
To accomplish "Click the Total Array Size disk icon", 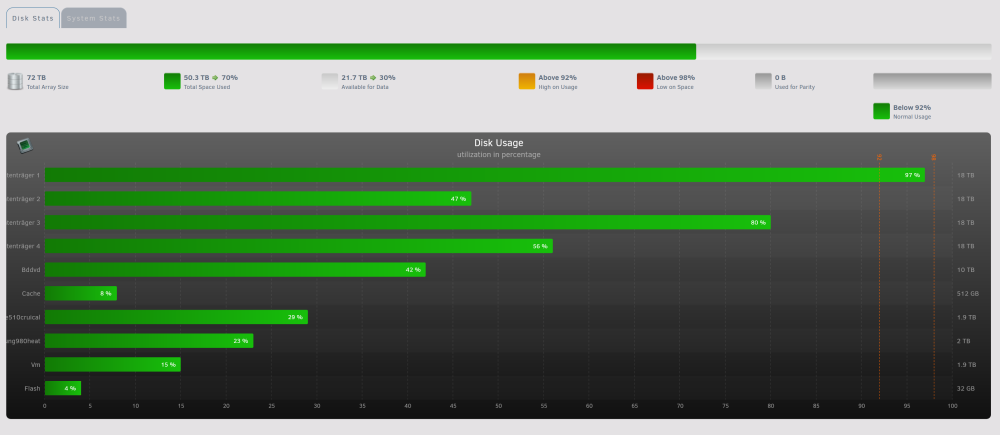I will coord(15,82).
